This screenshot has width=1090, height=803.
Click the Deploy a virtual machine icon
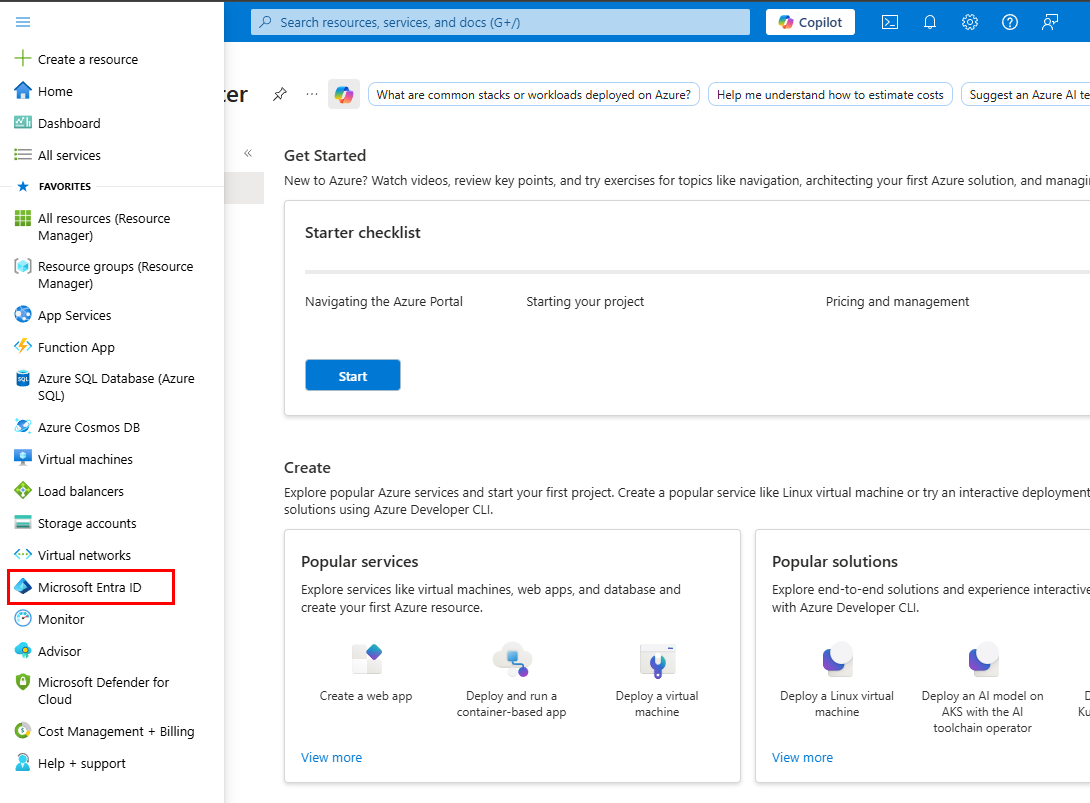pyautogui.click(x=657, y=660)
